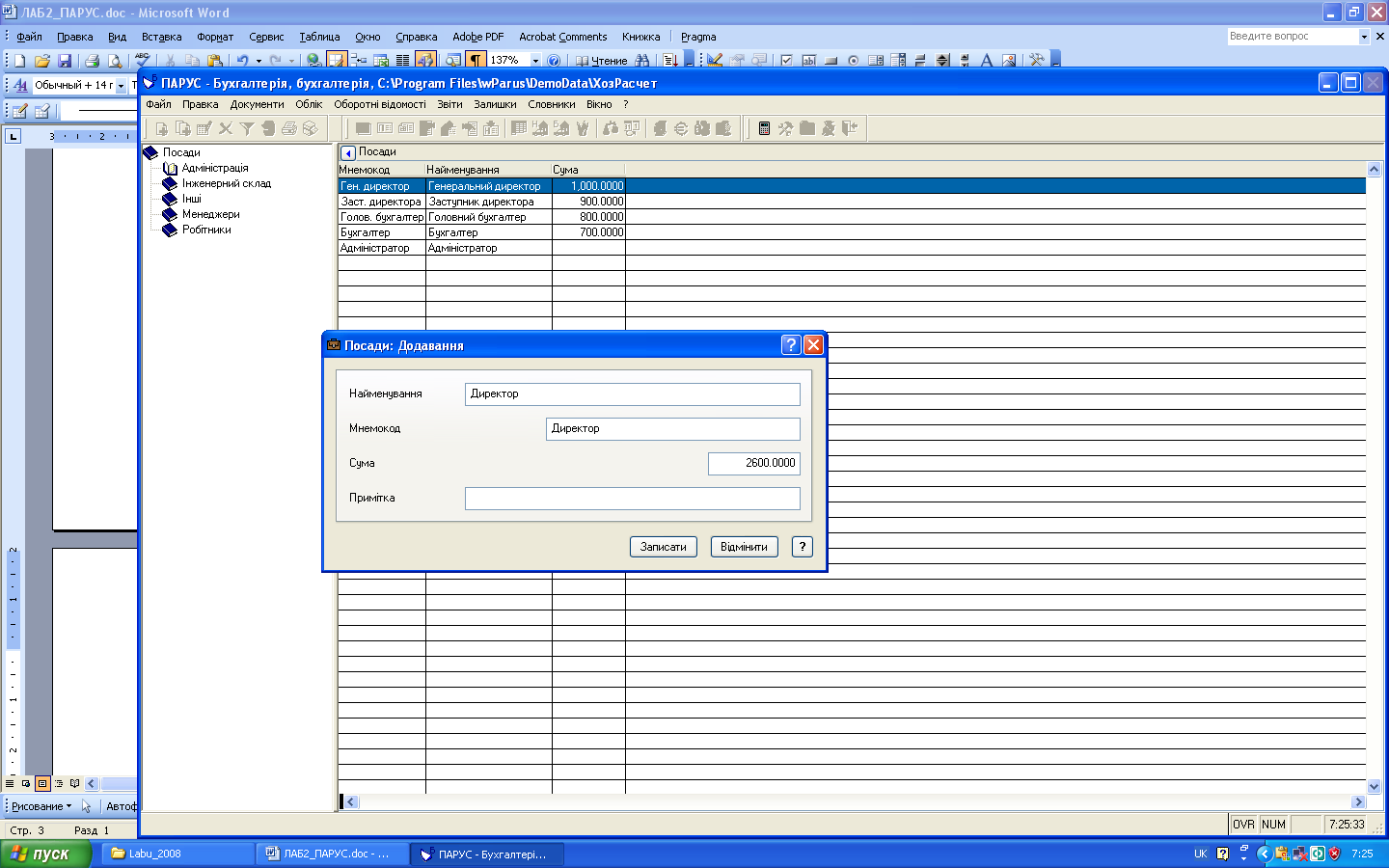Click Word's Paste clipboard icon
This screenshot has height=868, width=1389.
pyautogui.click(x=214, y=60)
